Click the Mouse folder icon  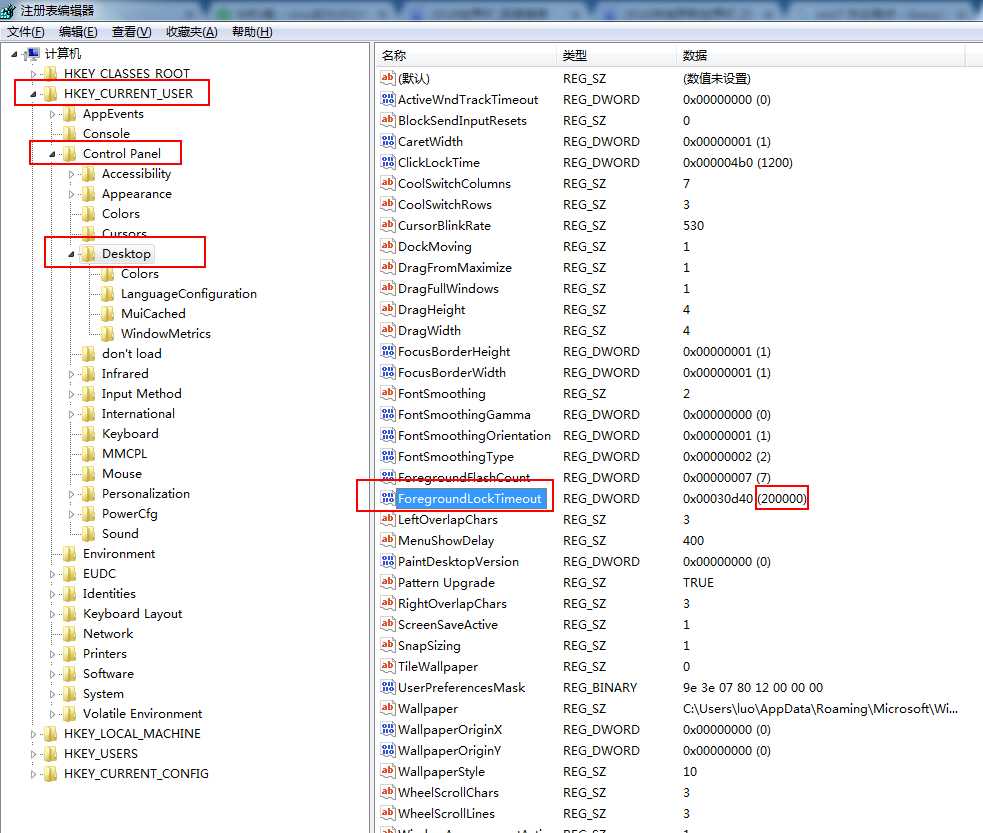pyautogui.click(x=89, y=474)
